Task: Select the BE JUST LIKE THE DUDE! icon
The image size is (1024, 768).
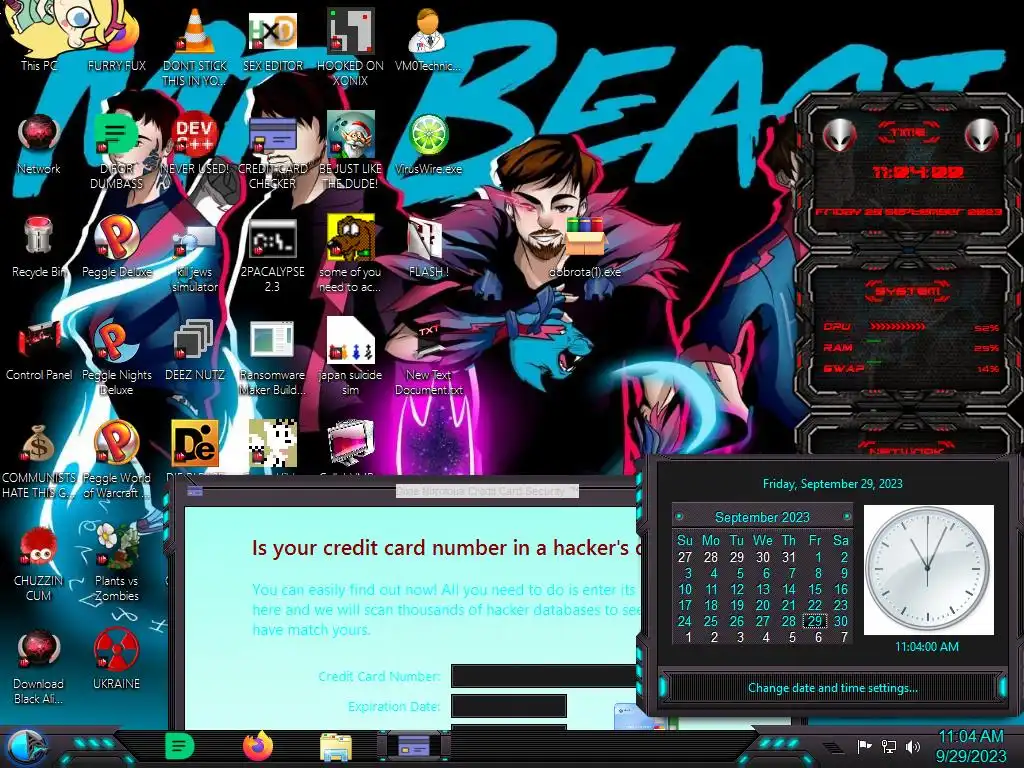Action: pyautogui.click(x=350, y=152)
